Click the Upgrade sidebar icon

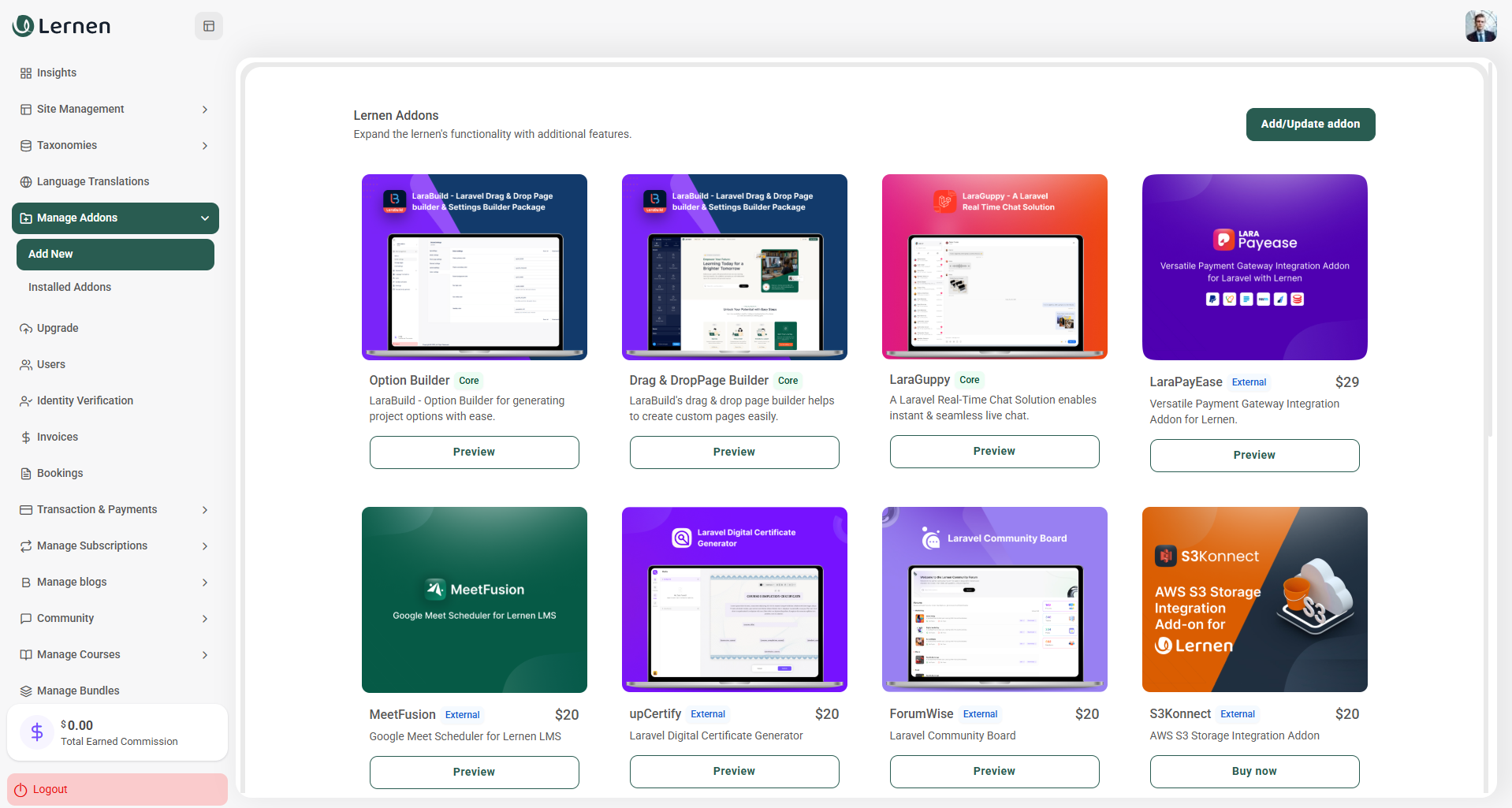[26, 328]
